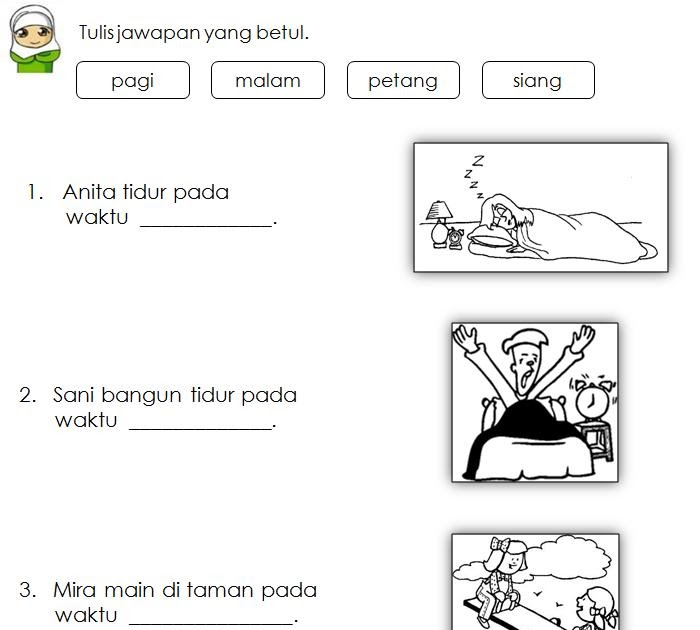Image resolution: width=700 pixels, height=630 pixels.
Task: Click the blank line for question 1
Action: (x=206, y=225)
